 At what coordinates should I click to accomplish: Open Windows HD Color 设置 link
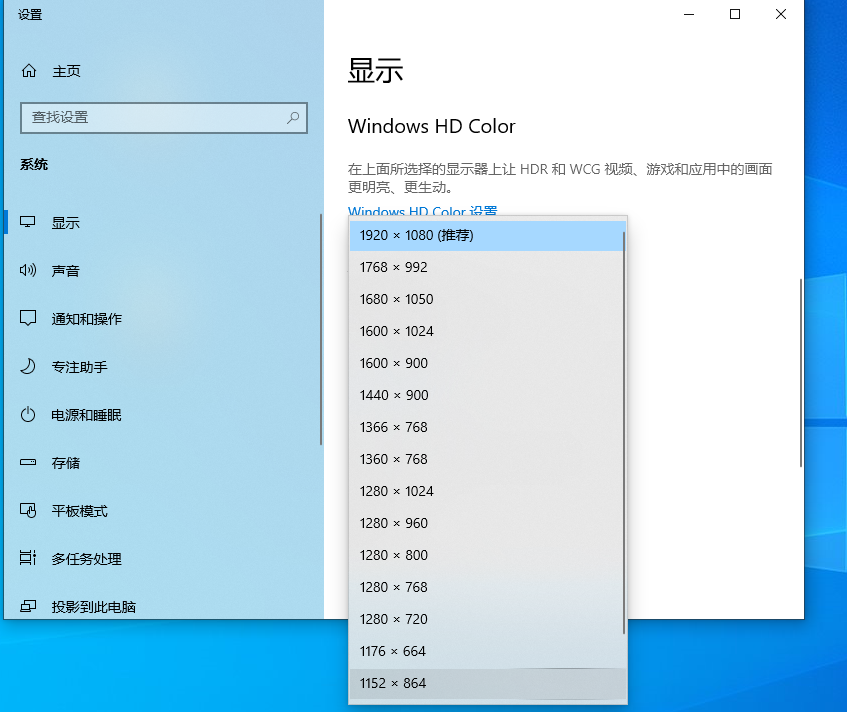point(421,212)
